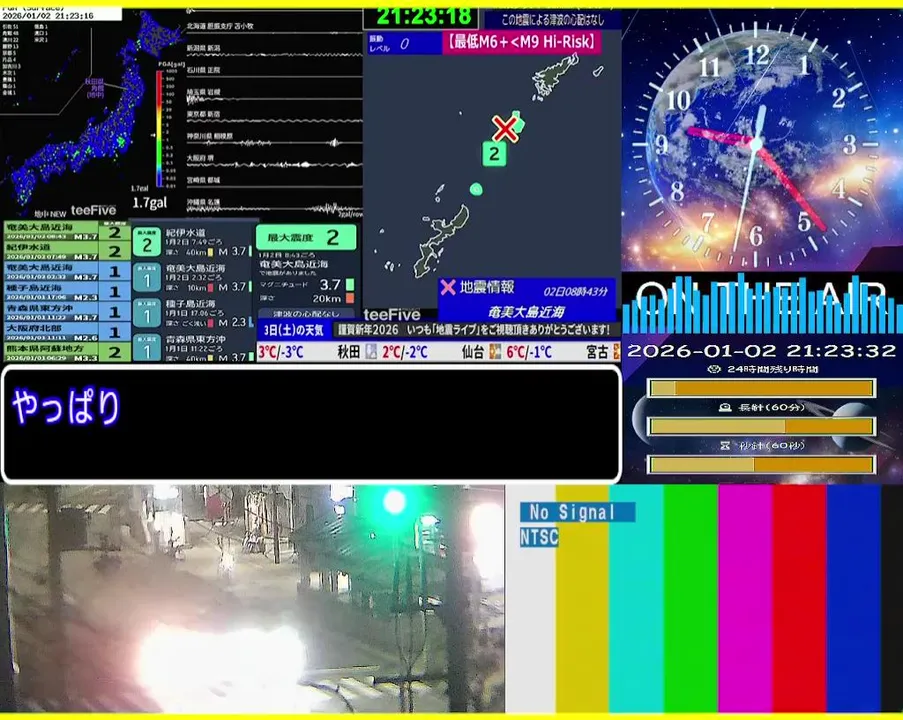
Task: Click the 最大震度 2 green banner
Action: [x=306, y=237]
